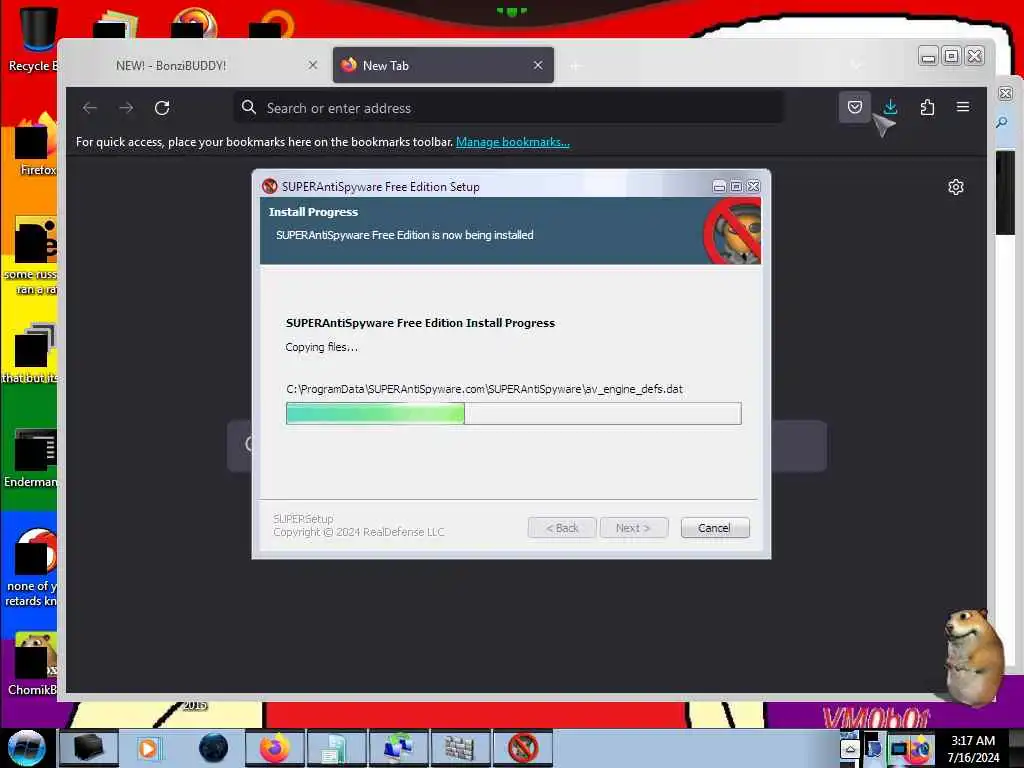1024x768 pixels.
Task: Open the black box taskbar item
Action: pos(88,748)
